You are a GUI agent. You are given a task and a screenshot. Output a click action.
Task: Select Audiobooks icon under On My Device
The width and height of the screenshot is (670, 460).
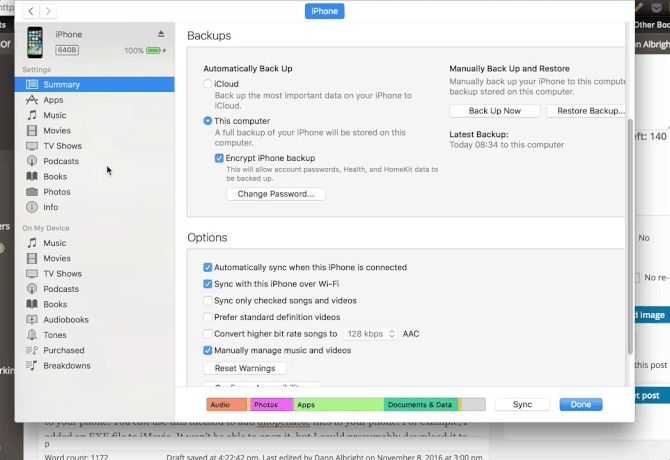(x=33, y=320)
